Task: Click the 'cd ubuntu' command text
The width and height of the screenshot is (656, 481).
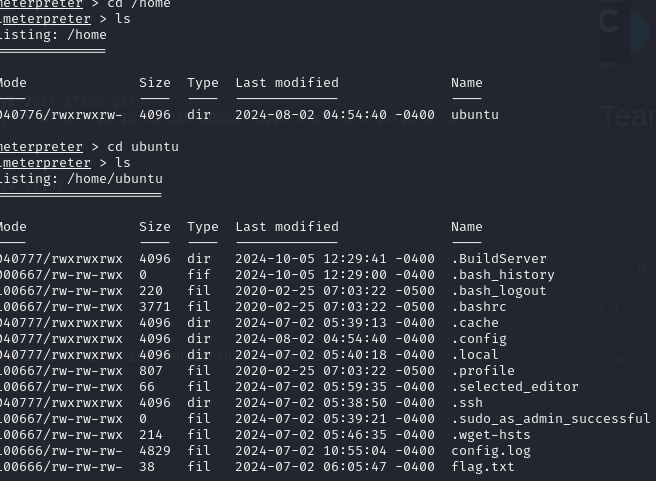Action: pyautogui.click(x=143, y=147)
